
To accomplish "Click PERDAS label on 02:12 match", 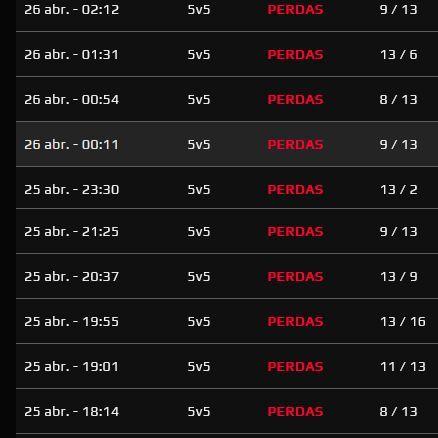I will [x=295, y=9].
